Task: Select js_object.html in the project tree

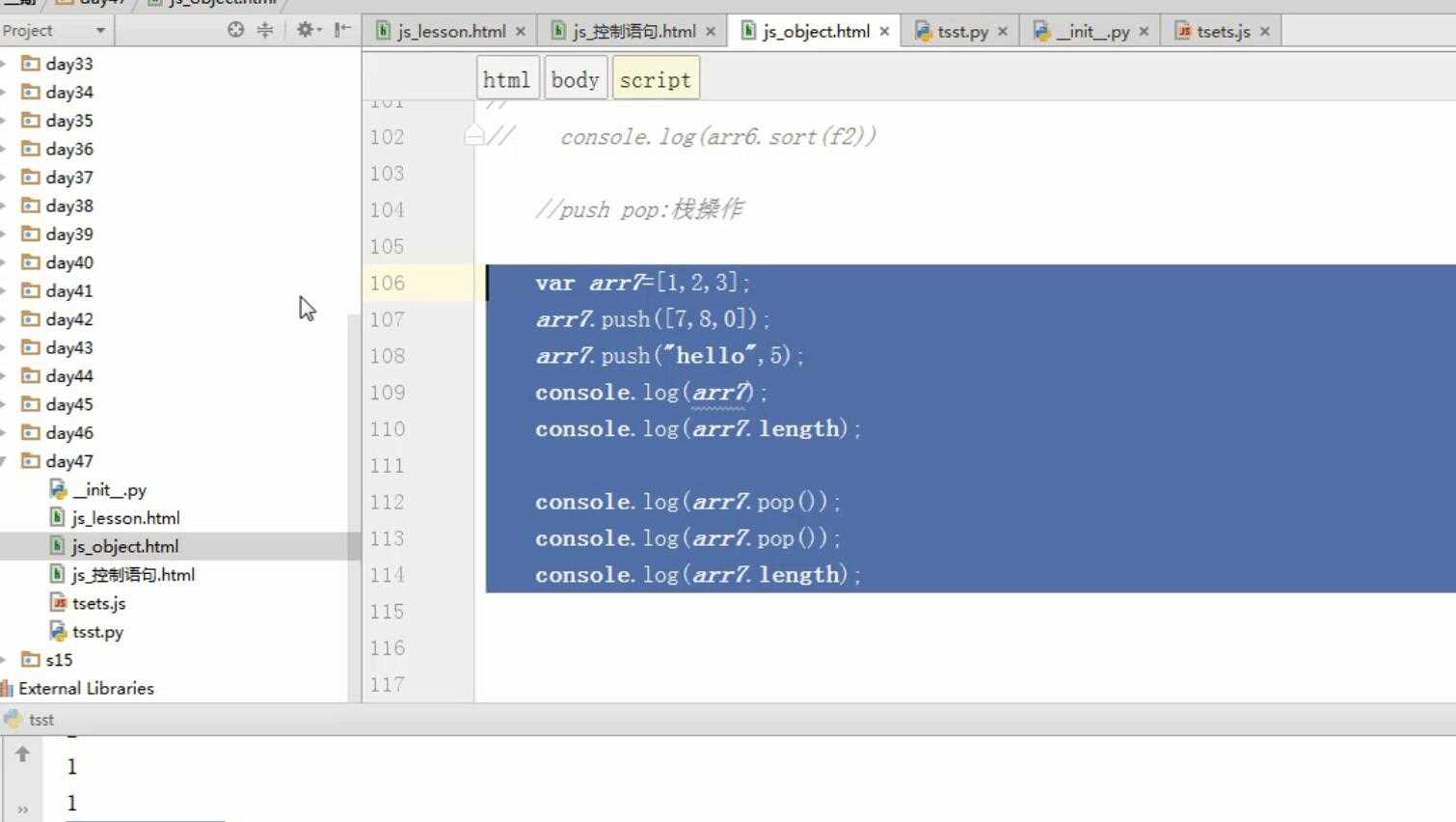Action: pos(124,546)
